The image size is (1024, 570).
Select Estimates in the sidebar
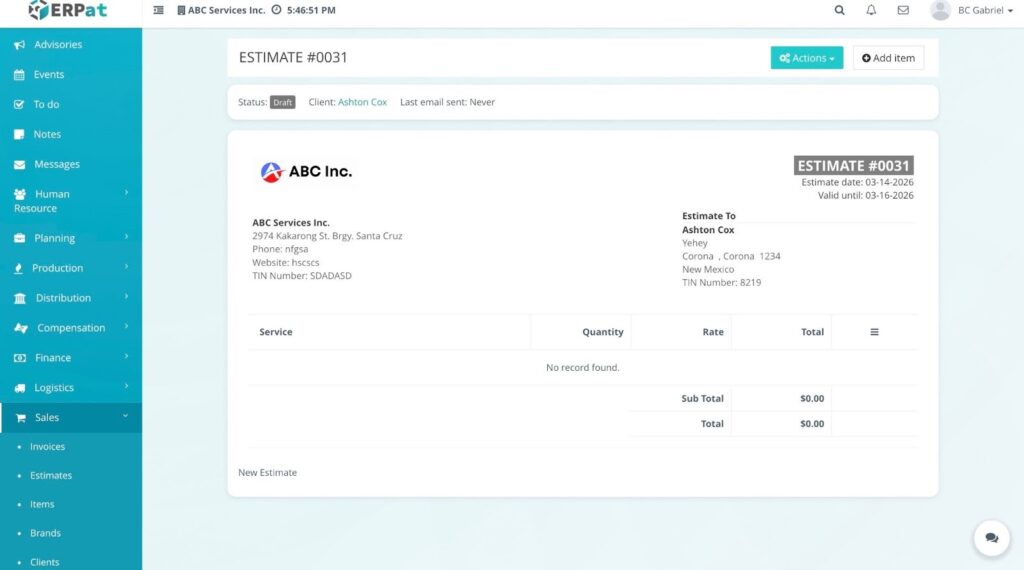pos(50,476)
